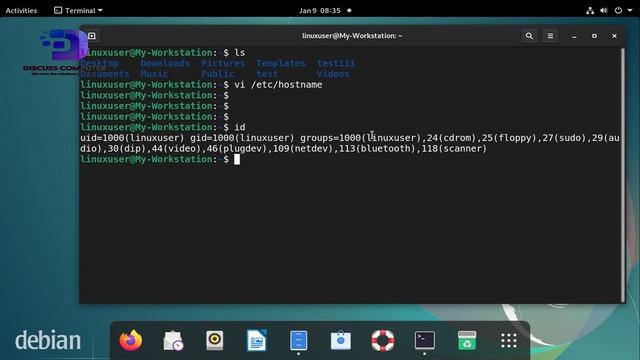Launch Firefox from the dock
This screenshot has width=640, height=360.
tap(131, 340)
